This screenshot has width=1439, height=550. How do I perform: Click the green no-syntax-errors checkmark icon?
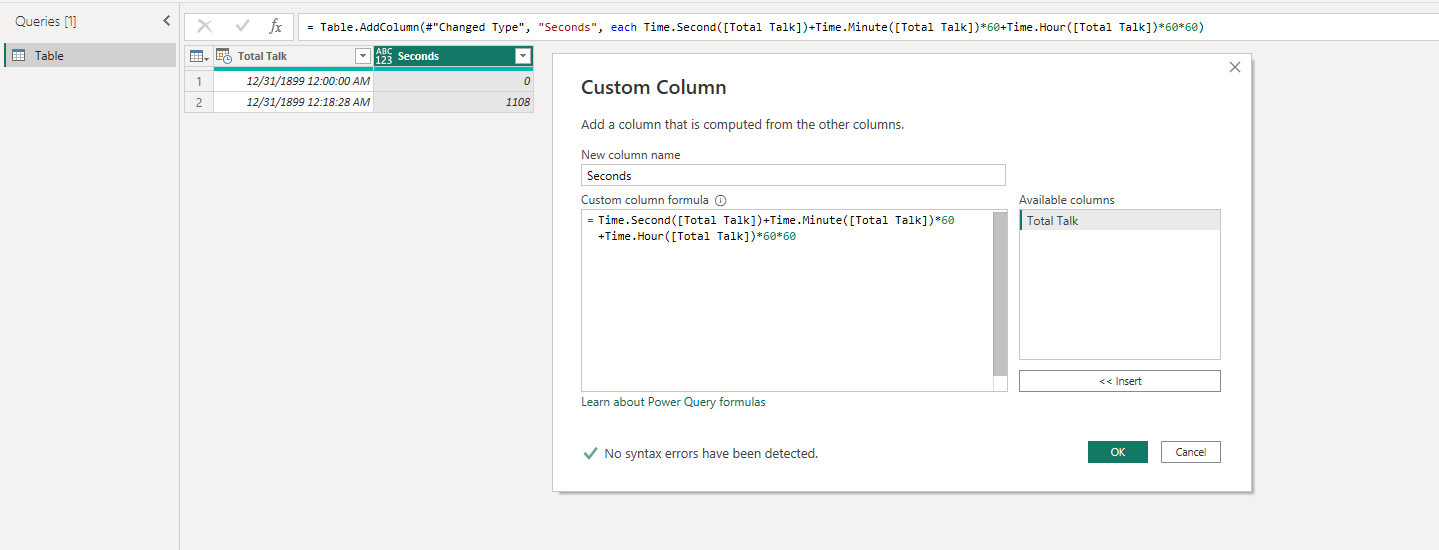pos(590,453)
